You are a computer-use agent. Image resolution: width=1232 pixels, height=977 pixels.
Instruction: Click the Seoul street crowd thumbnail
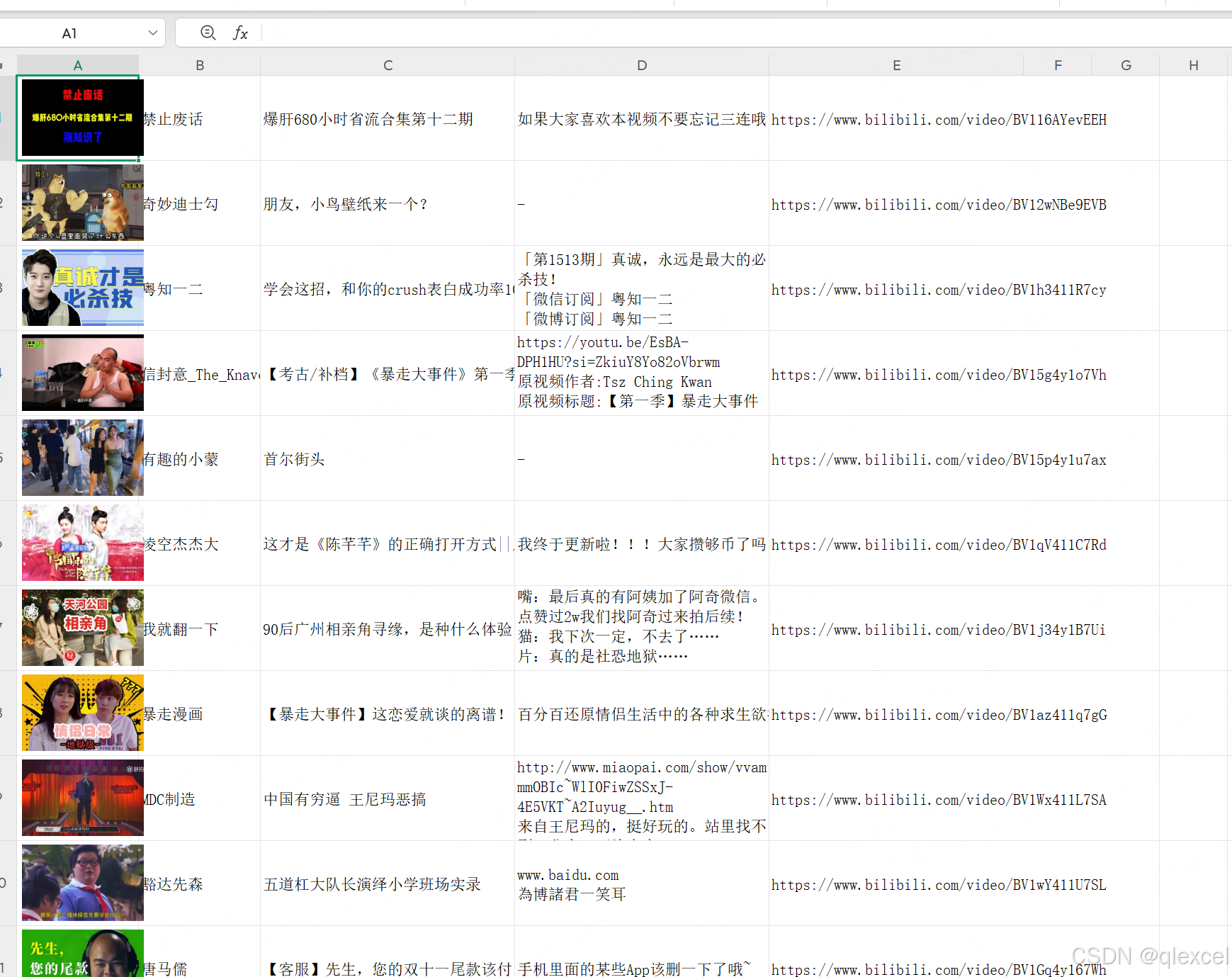tap(82, 458)
